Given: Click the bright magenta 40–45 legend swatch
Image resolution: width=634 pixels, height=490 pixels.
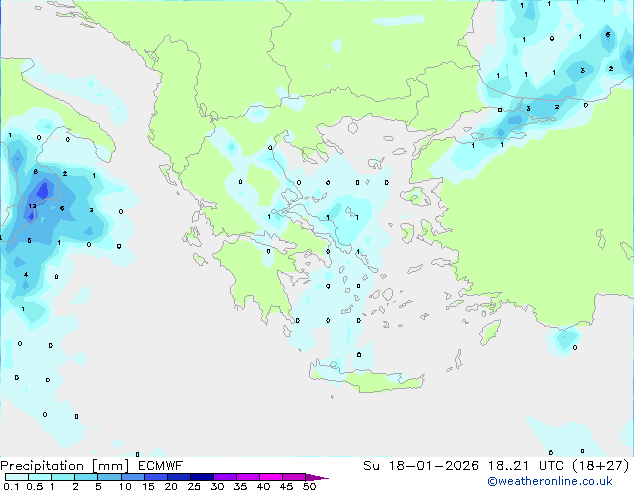Looking at the screenshot, I should (271, 477).
